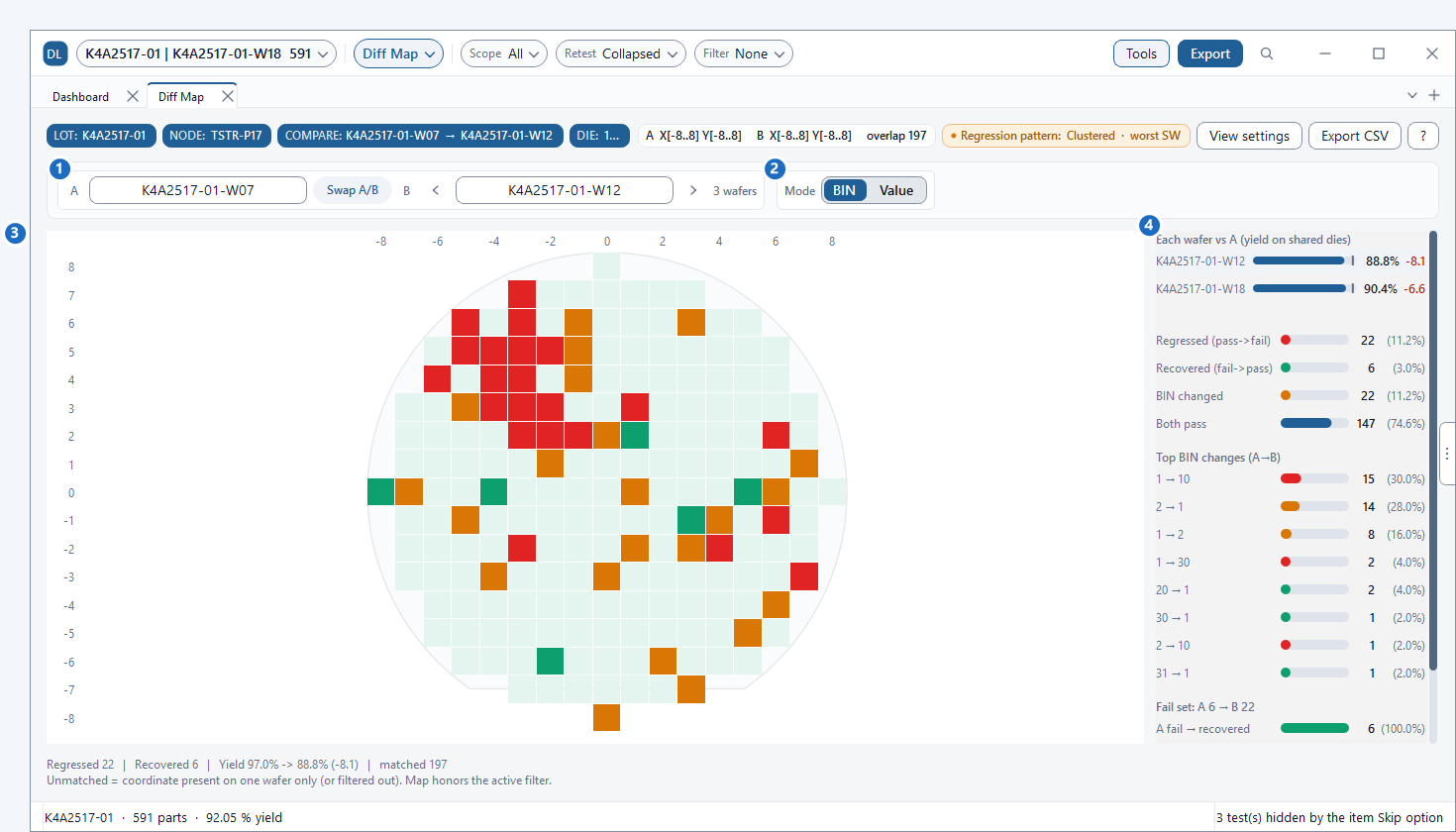
Task: Open View settings
Action: tap(1249, 136)
